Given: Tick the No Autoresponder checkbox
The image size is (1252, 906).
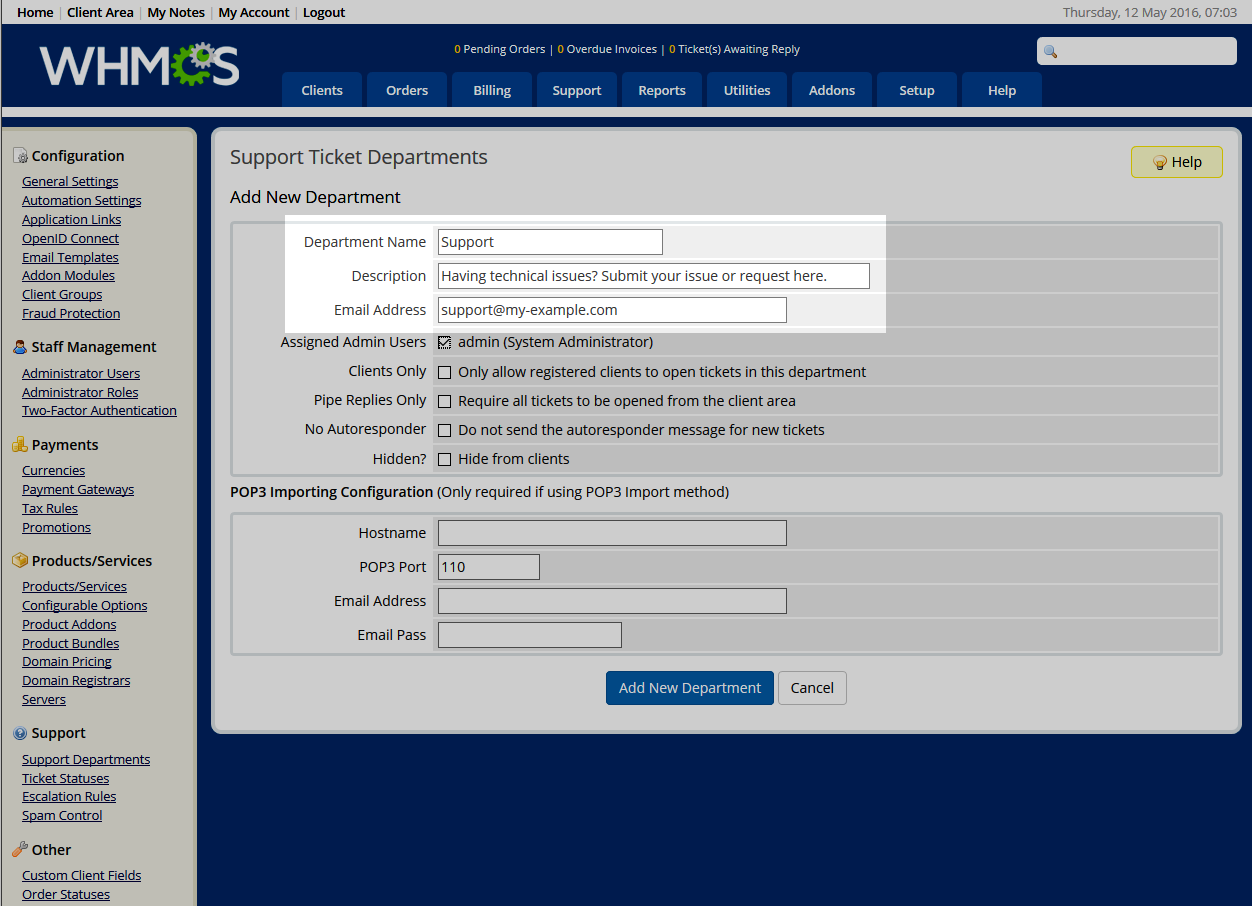Looking at the screenshot, I should tap(445, 431).
